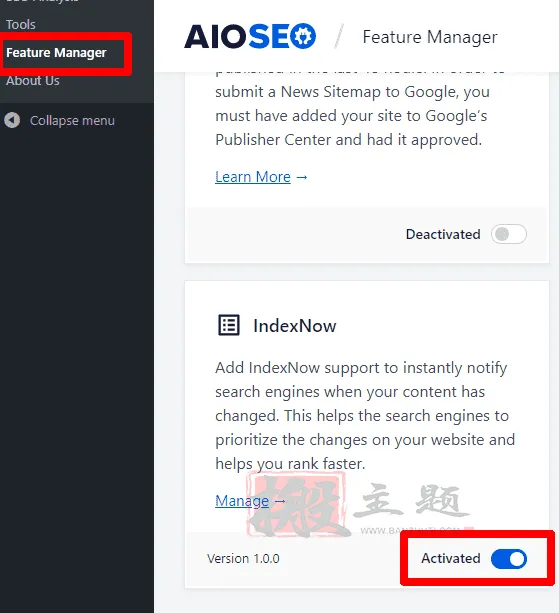Click the IndexNow card title

pyautogui.click(x=295, y=326)
